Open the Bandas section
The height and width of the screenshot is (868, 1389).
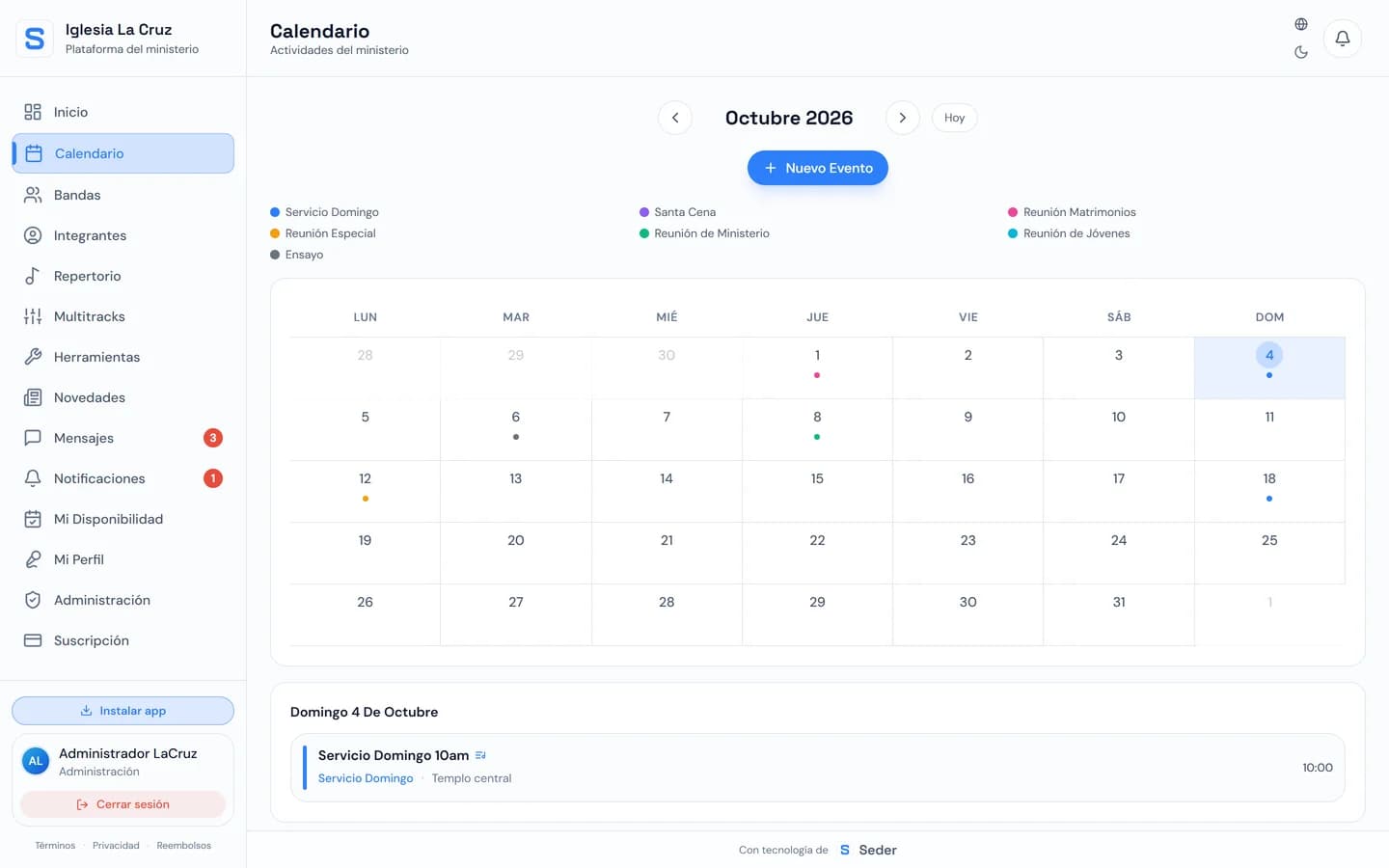click(x=123, y=195)
